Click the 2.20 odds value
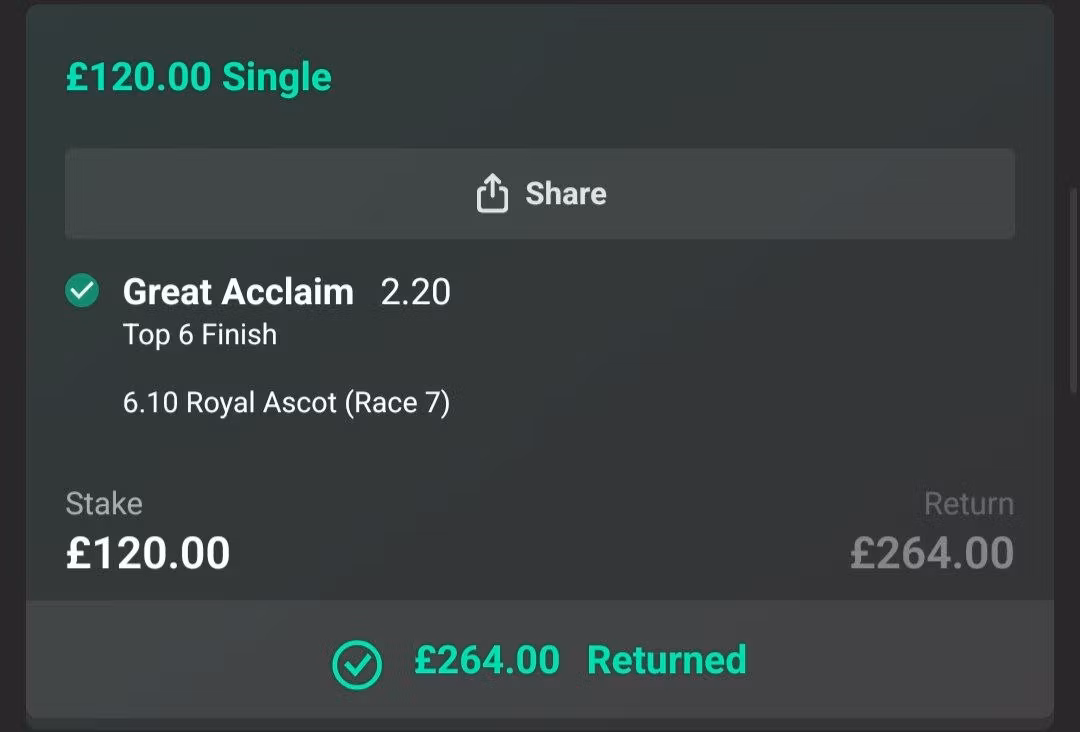Viewport: 1080px width, 732px height. (415, 292)
